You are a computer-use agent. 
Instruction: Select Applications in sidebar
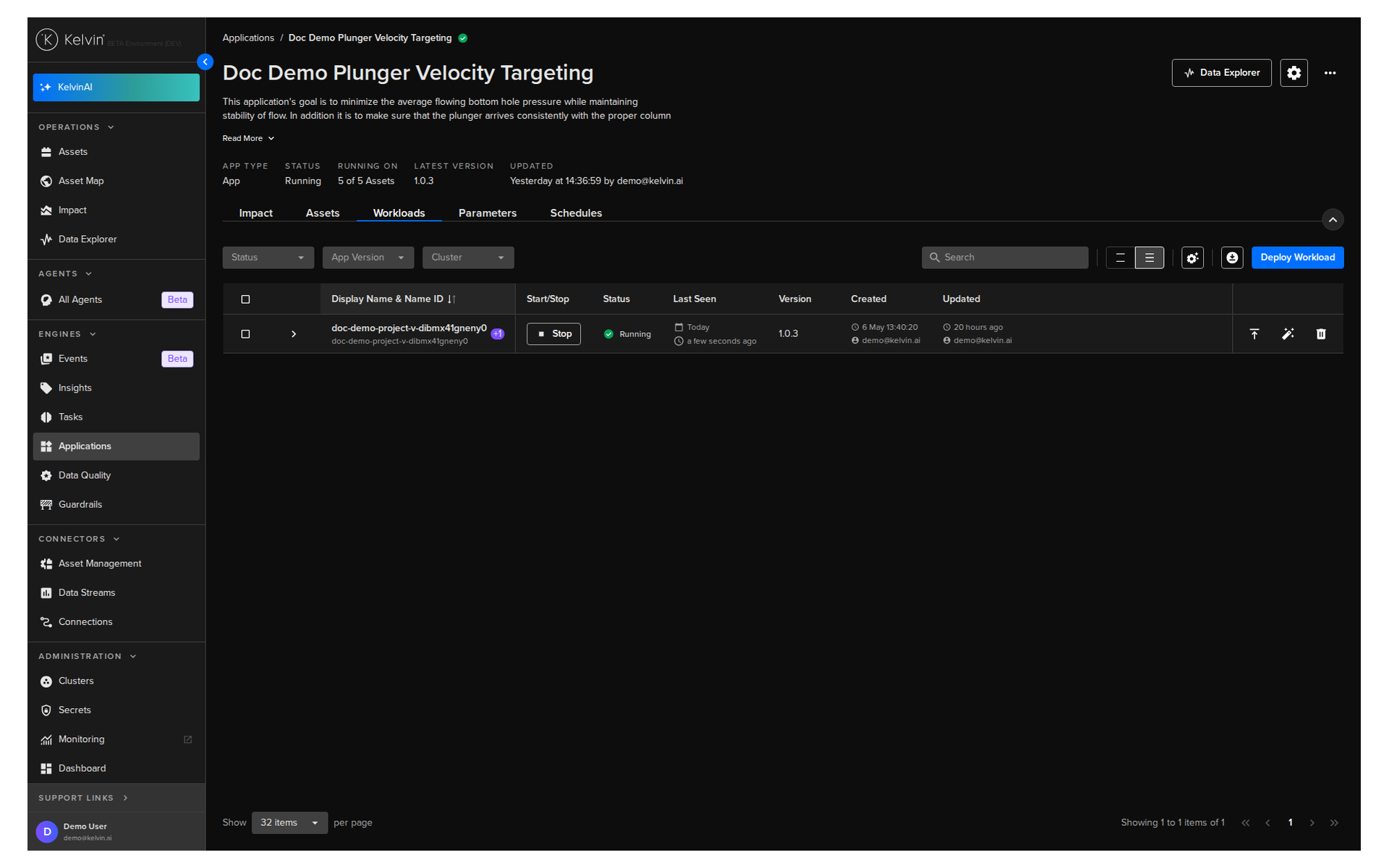(116, 446)
